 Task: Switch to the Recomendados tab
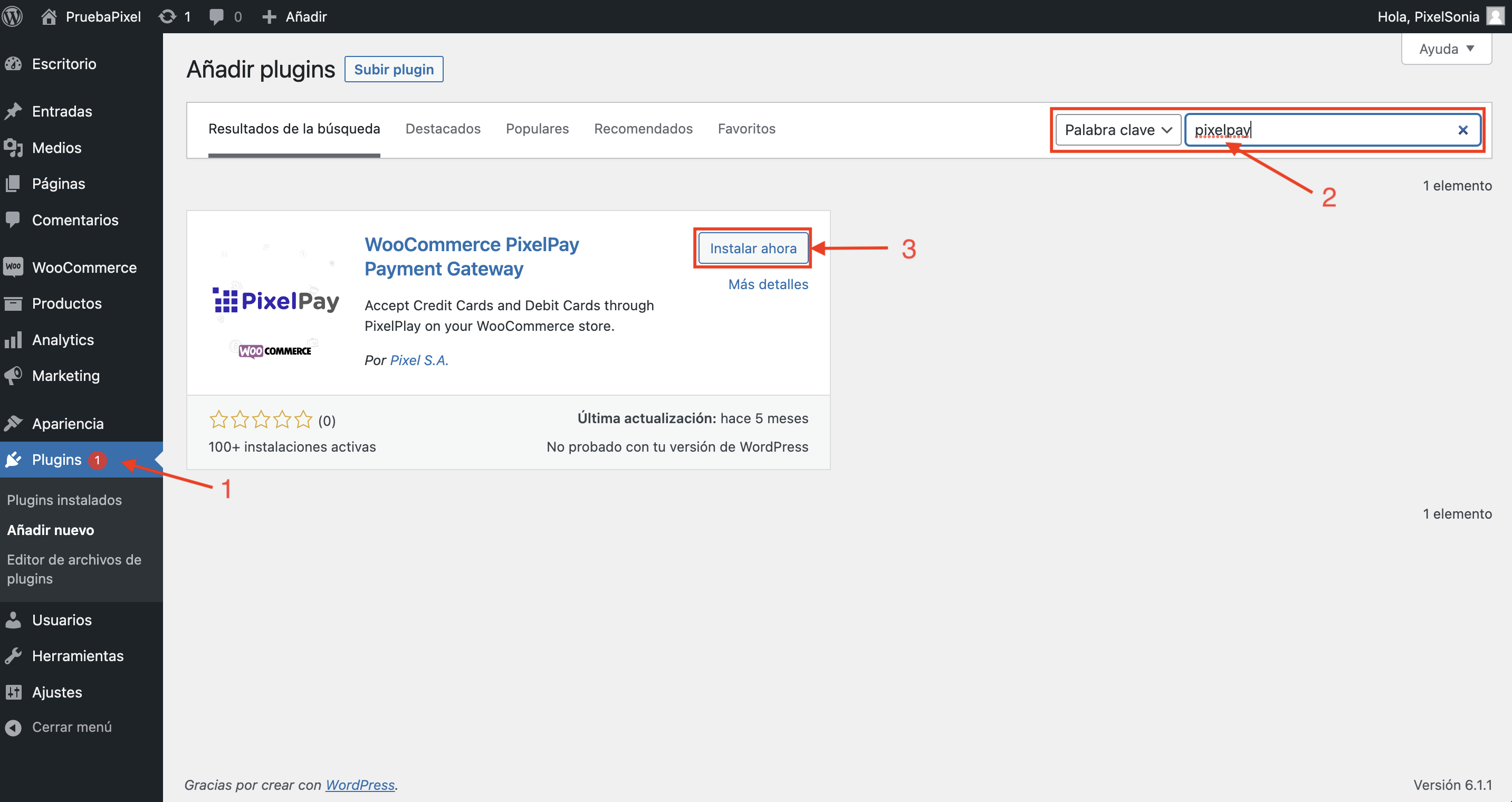pyautogui.click(x=643, y=129)
